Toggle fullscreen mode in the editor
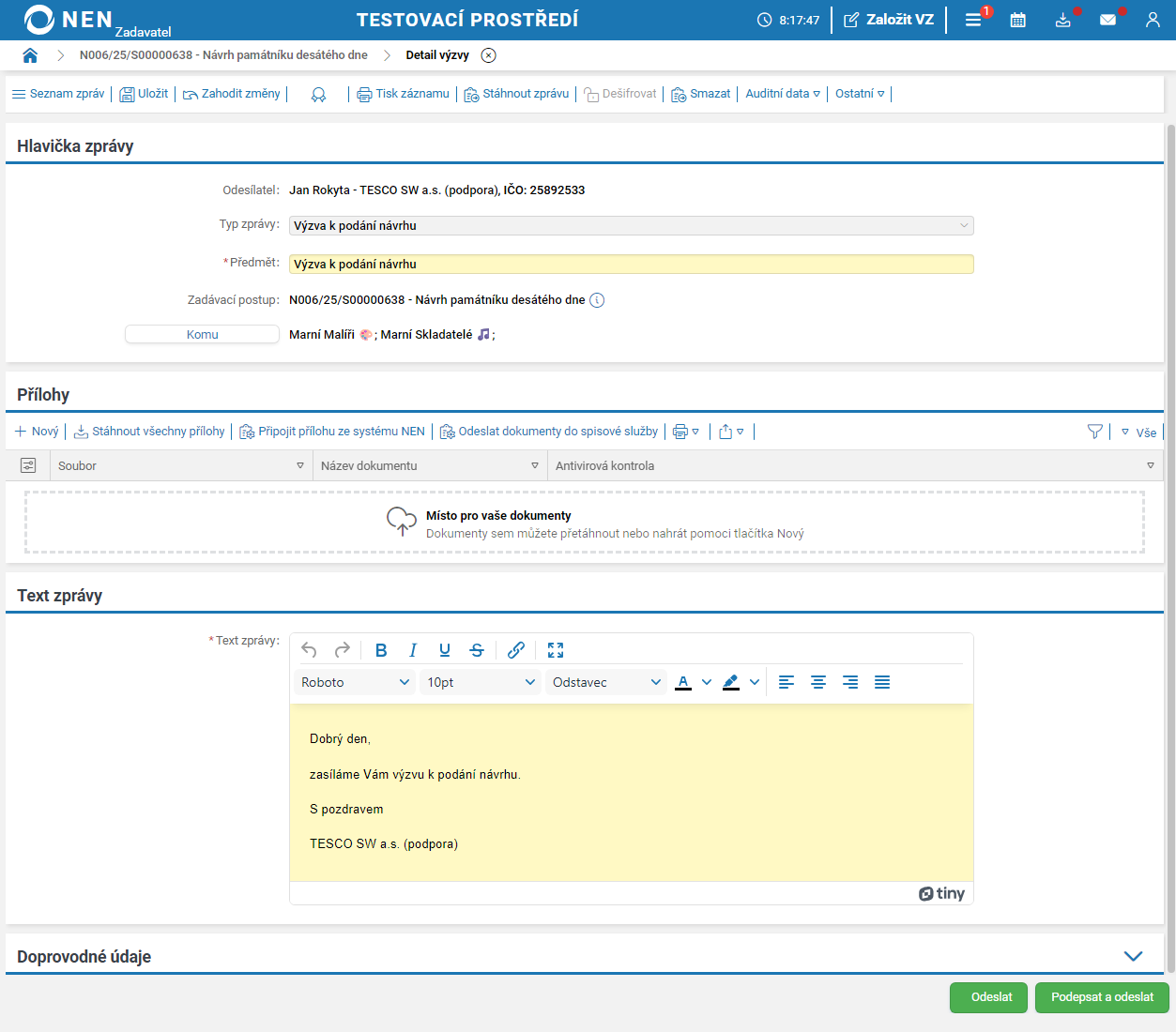Image resolution: width=1176 pixels, height=1032 pixels. point(556,650)
